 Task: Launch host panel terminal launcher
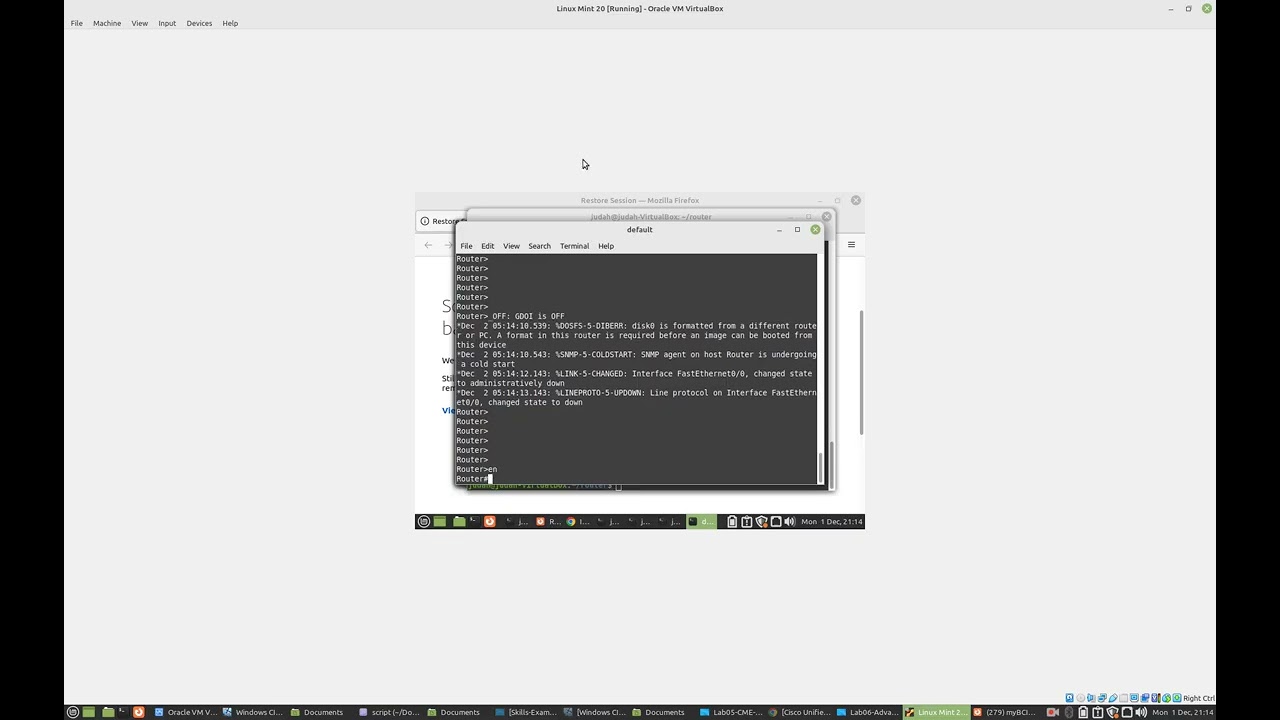pos(123,712)
